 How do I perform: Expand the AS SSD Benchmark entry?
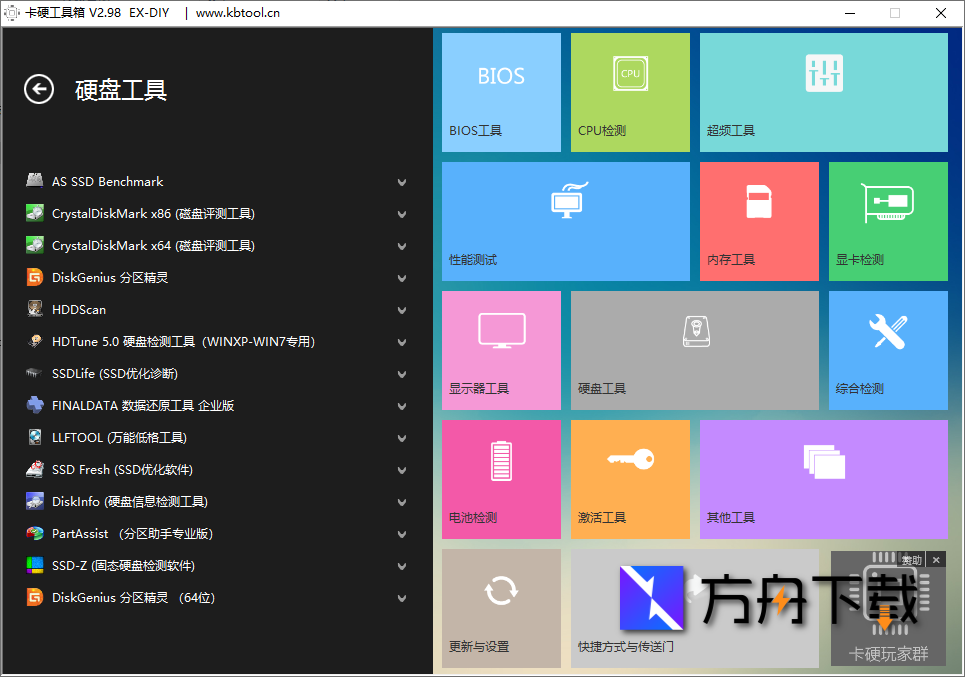tap(401, 182)
